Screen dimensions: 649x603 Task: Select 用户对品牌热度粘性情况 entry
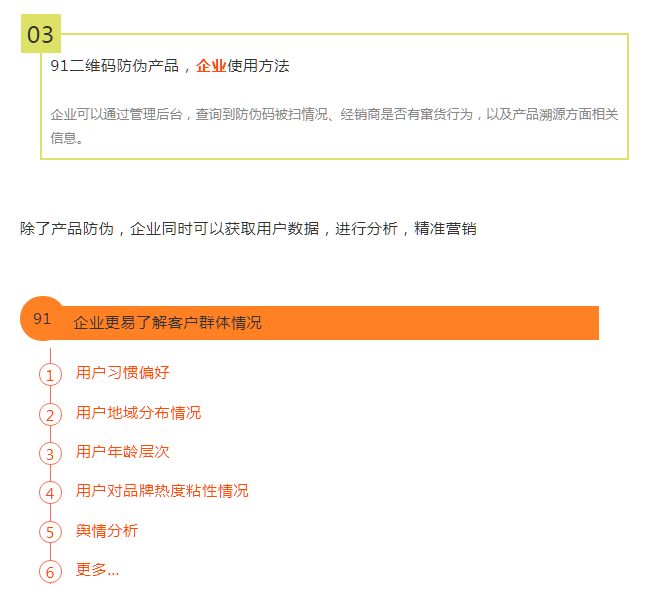tap(162, 491)
